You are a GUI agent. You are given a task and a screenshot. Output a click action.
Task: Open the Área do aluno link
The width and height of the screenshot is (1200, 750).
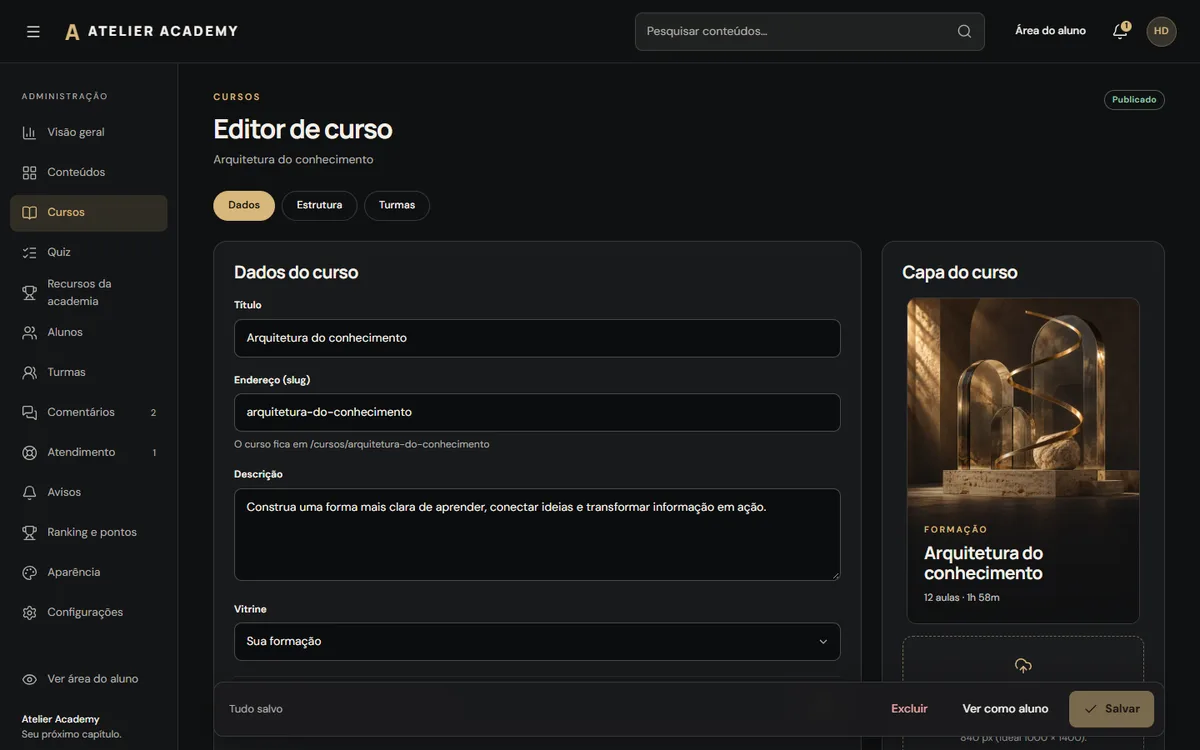coord(1050,31)
